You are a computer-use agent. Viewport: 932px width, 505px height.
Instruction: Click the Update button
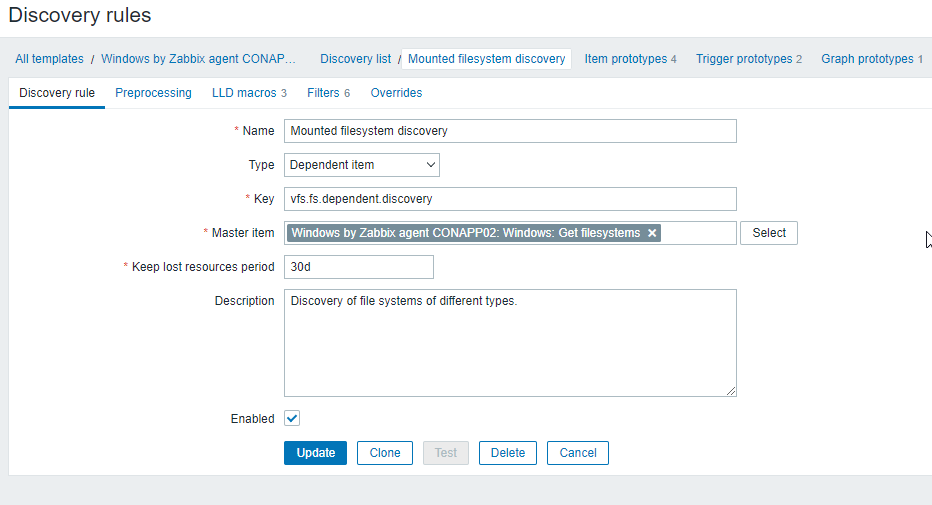(x=316, y=453)
